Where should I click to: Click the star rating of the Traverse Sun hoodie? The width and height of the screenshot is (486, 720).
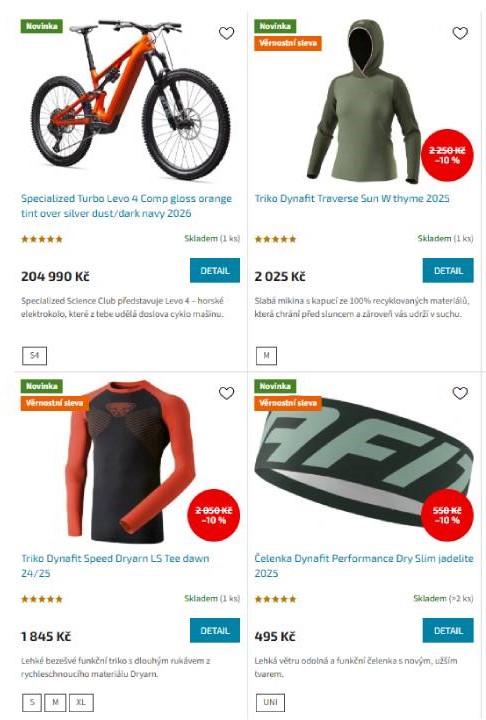(x=276, y=239)
